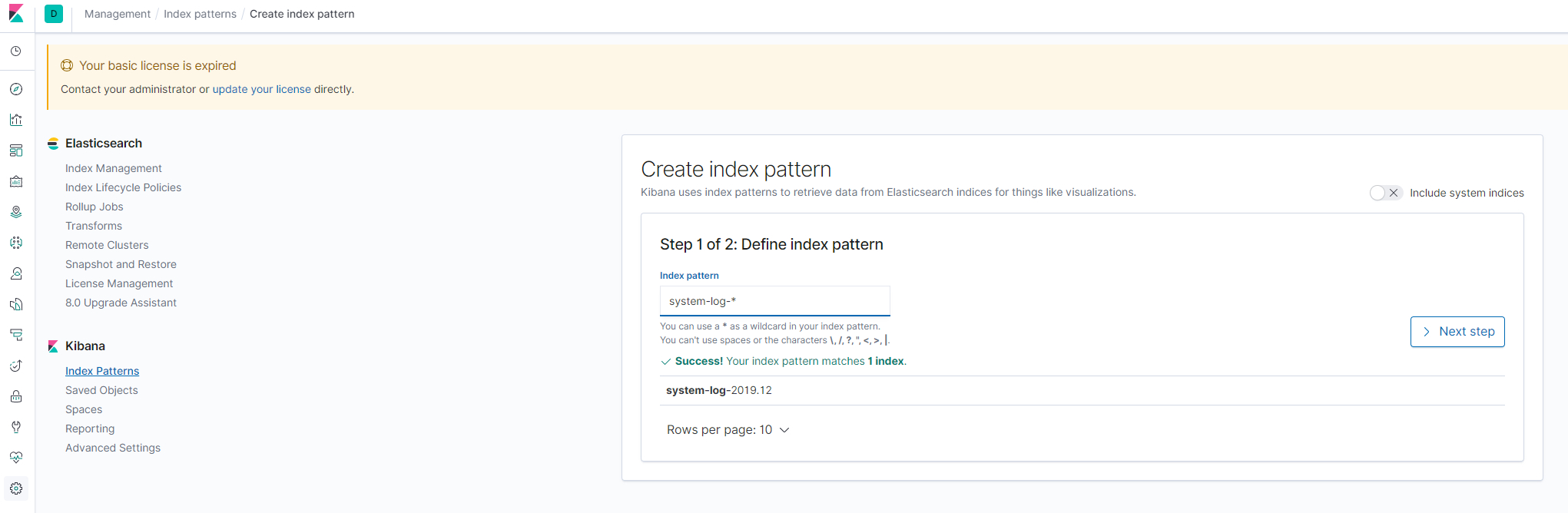Viewport: 1568px width, 513px height.
Task: Toggle Include system indices switch
Action: (x=1386, y=193)
